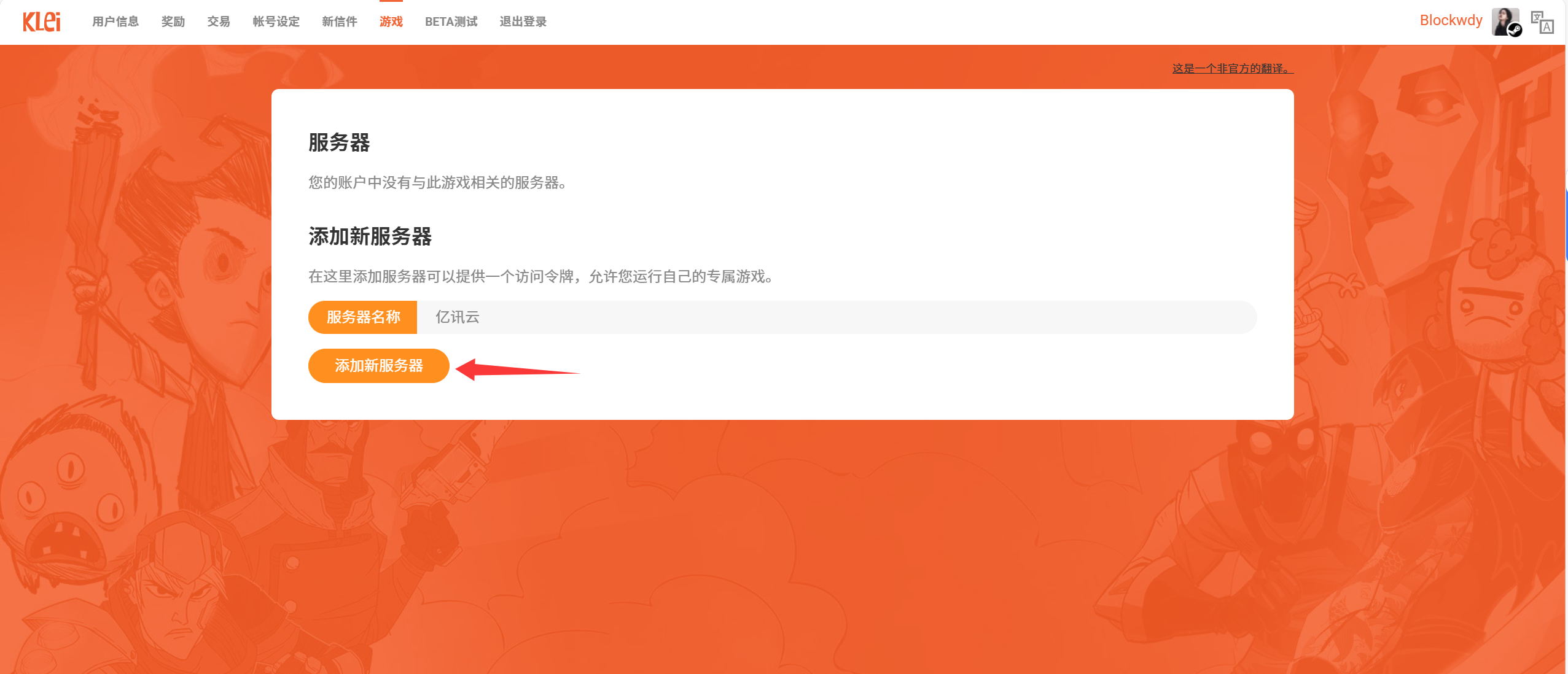
Task: Click the 服务器名称 label
Action: click(363, 317)
